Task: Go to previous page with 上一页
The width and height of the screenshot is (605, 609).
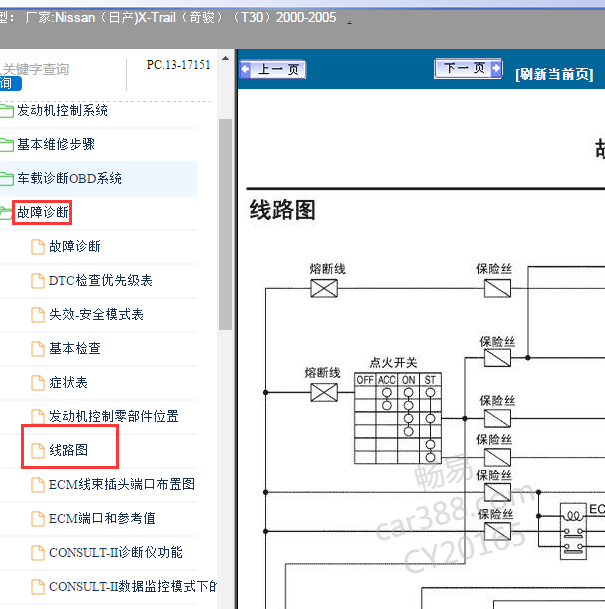Action: click(x=273, y=70)
